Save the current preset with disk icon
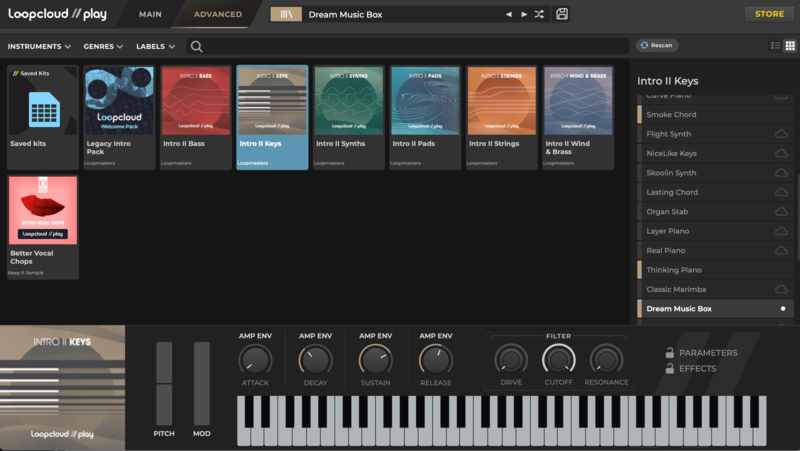Screen dimensions: 800x451 [562, 14]
